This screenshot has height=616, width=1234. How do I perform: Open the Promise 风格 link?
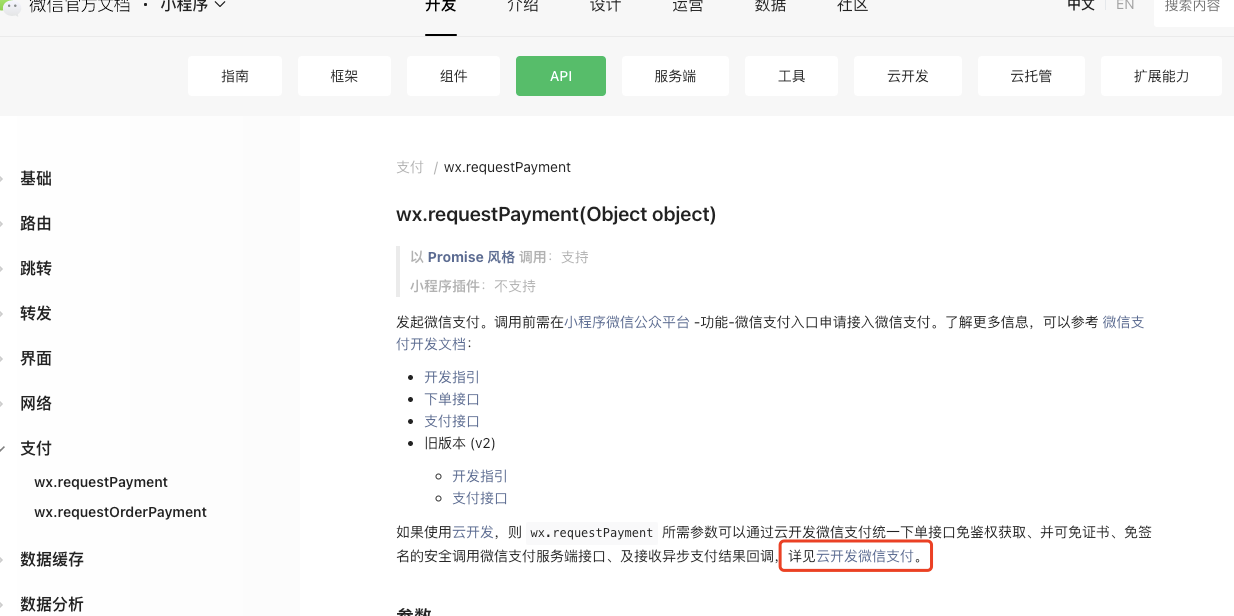(471, 257)
